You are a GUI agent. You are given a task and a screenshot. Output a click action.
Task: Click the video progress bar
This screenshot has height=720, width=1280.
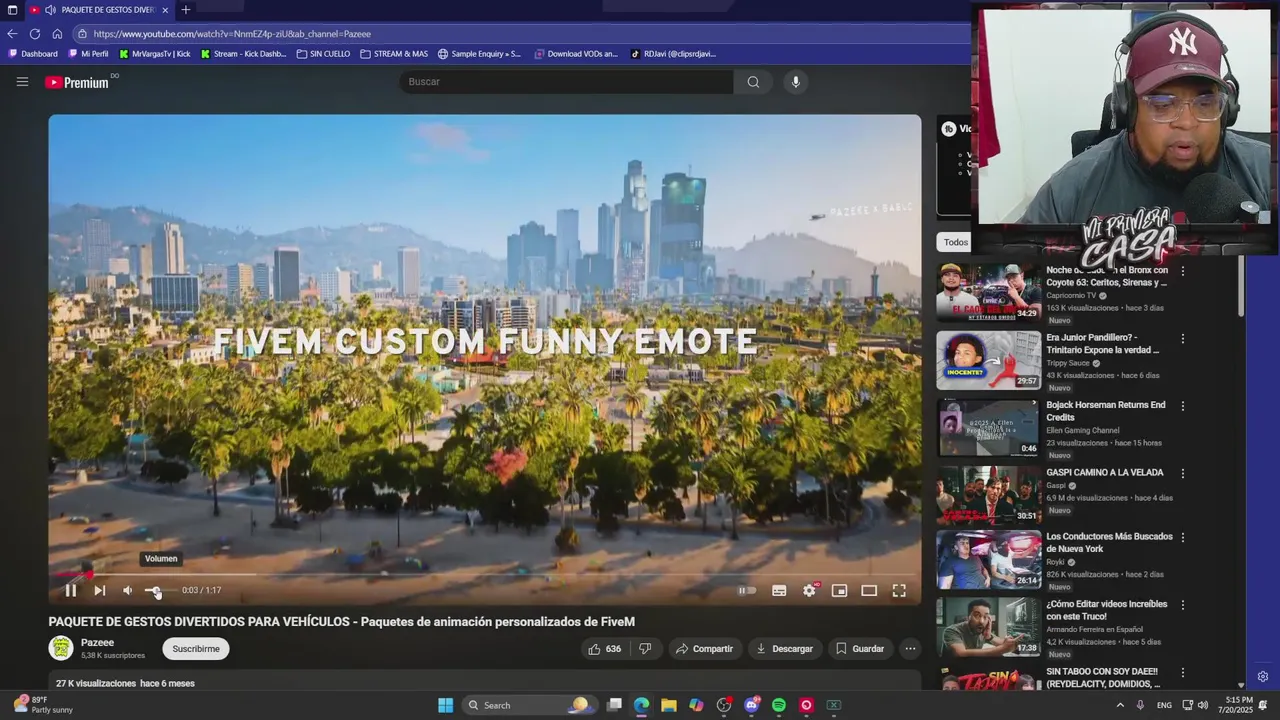pos(485,575)
